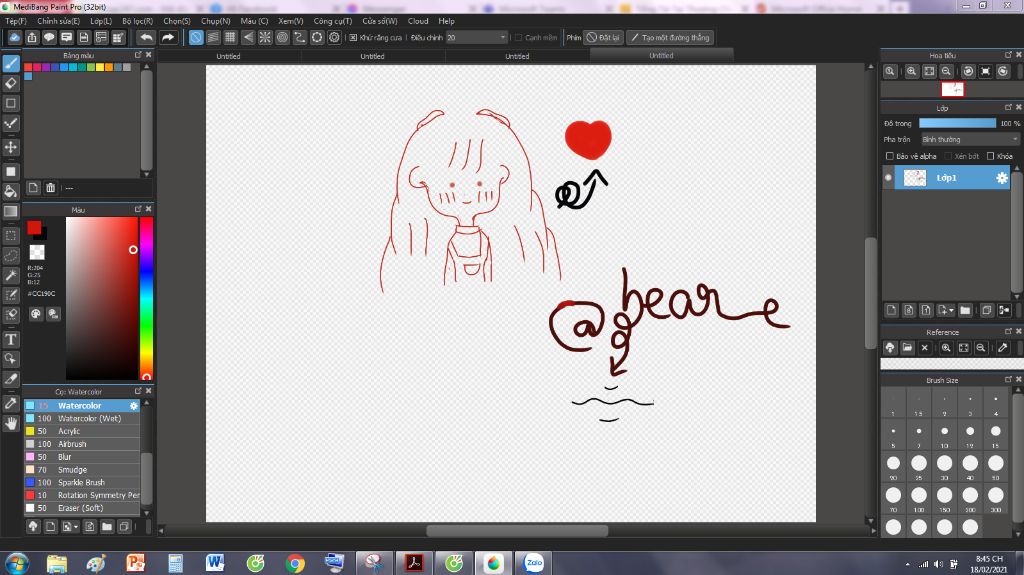Screen dimensions: 1024x575
Task: Select the Text tool
Action: pyautogui.click(x=11, y=340)
